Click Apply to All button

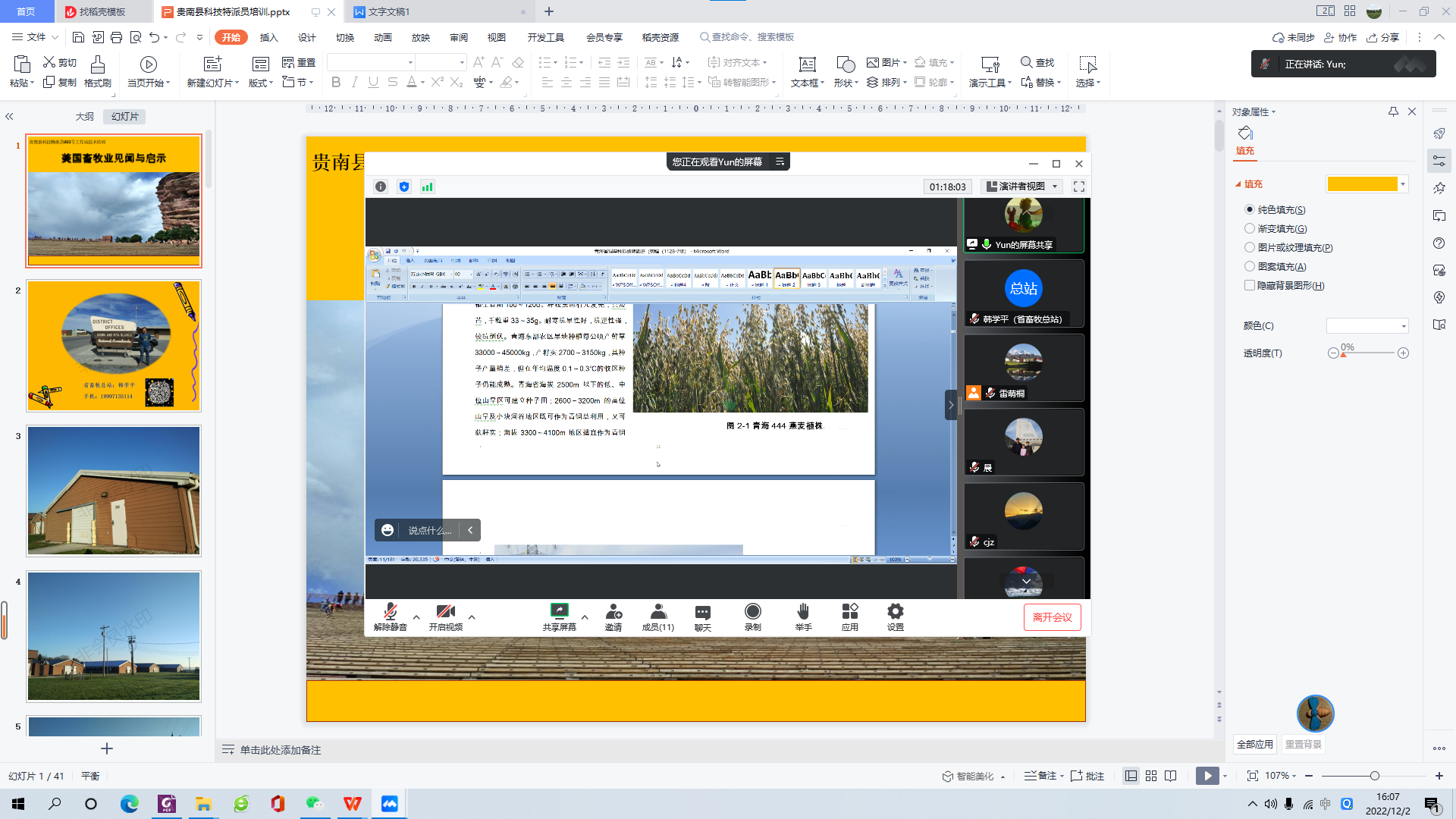click(x=1255, y=745)
